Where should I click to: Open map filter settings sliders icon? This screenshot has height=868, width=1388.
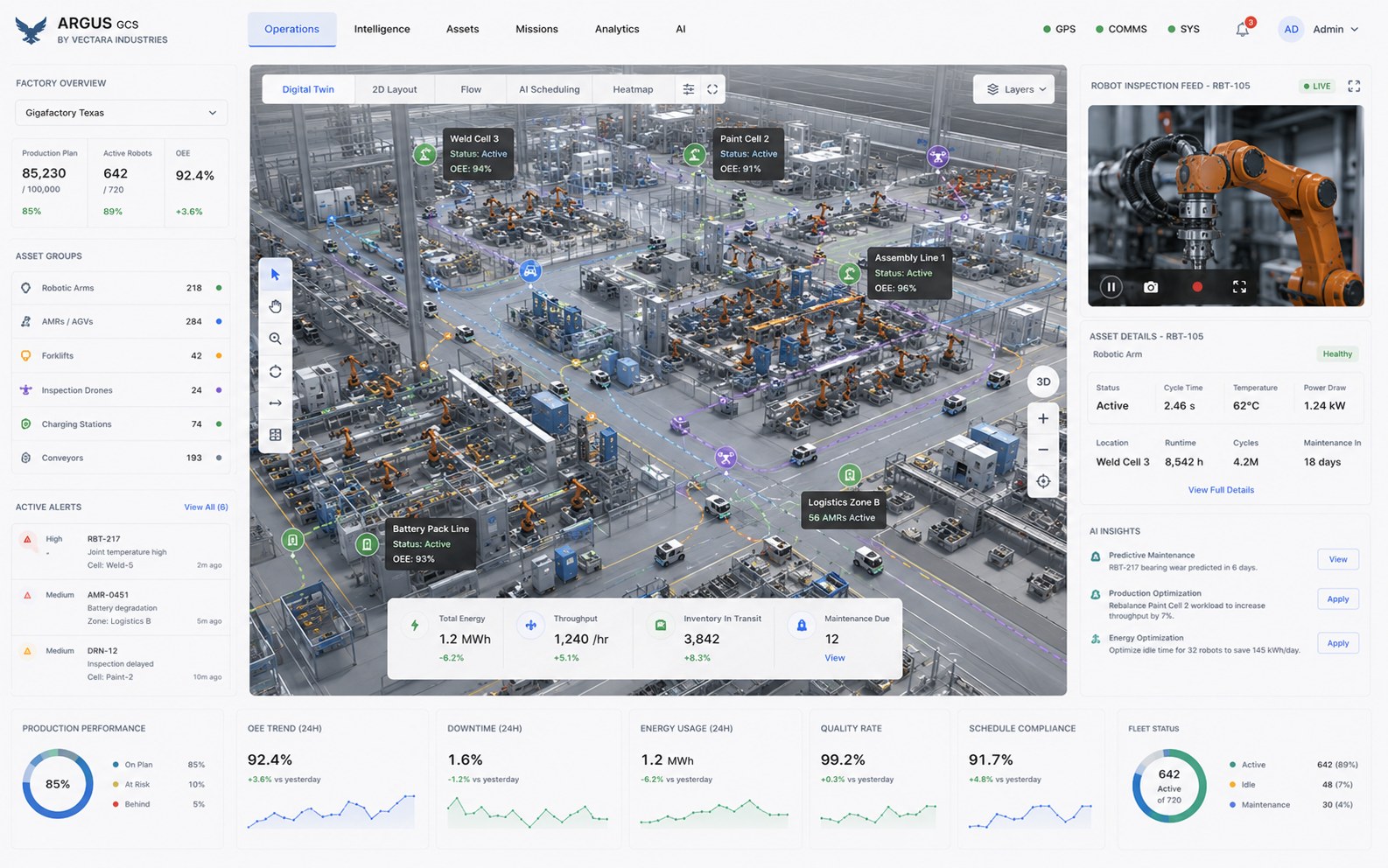click(x=689, y=89)
